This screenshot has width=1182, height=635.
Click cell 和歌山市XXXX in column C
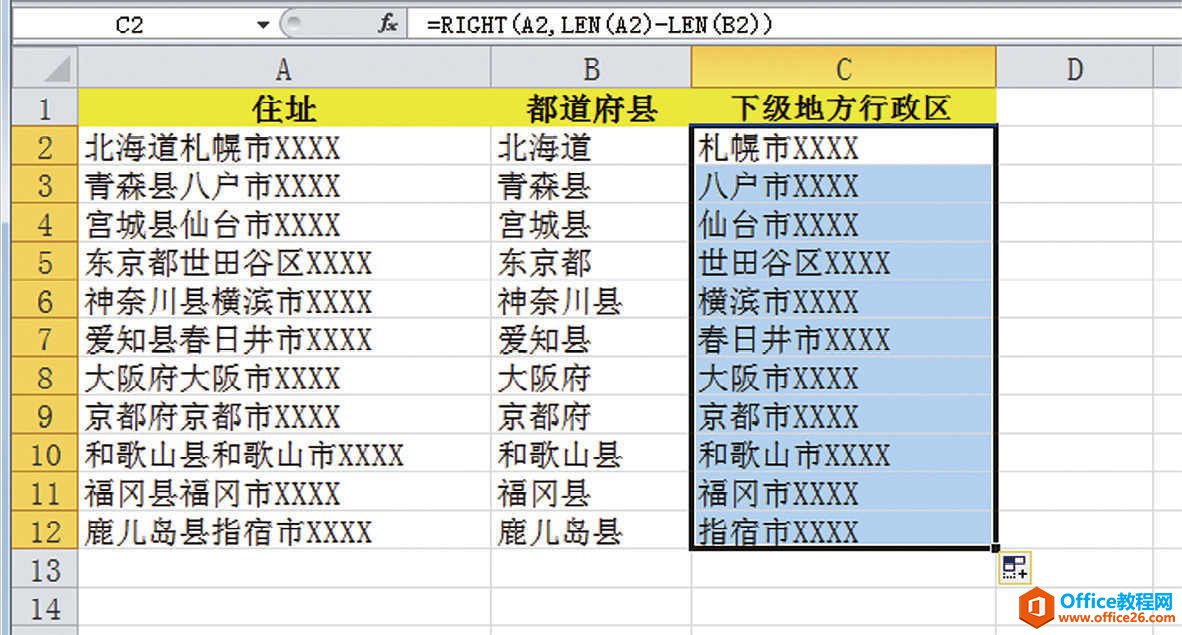[x=844, y=454]
